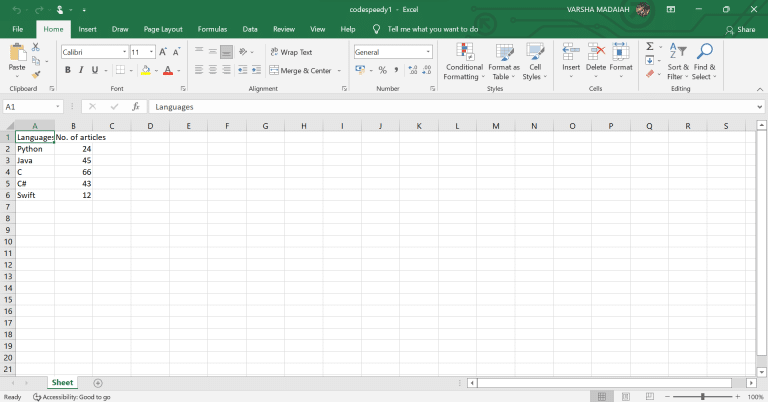This screenshot has height=402, width=768.
Task: Toggle Wrap Text for the cell
Action: tap(290, 52)
